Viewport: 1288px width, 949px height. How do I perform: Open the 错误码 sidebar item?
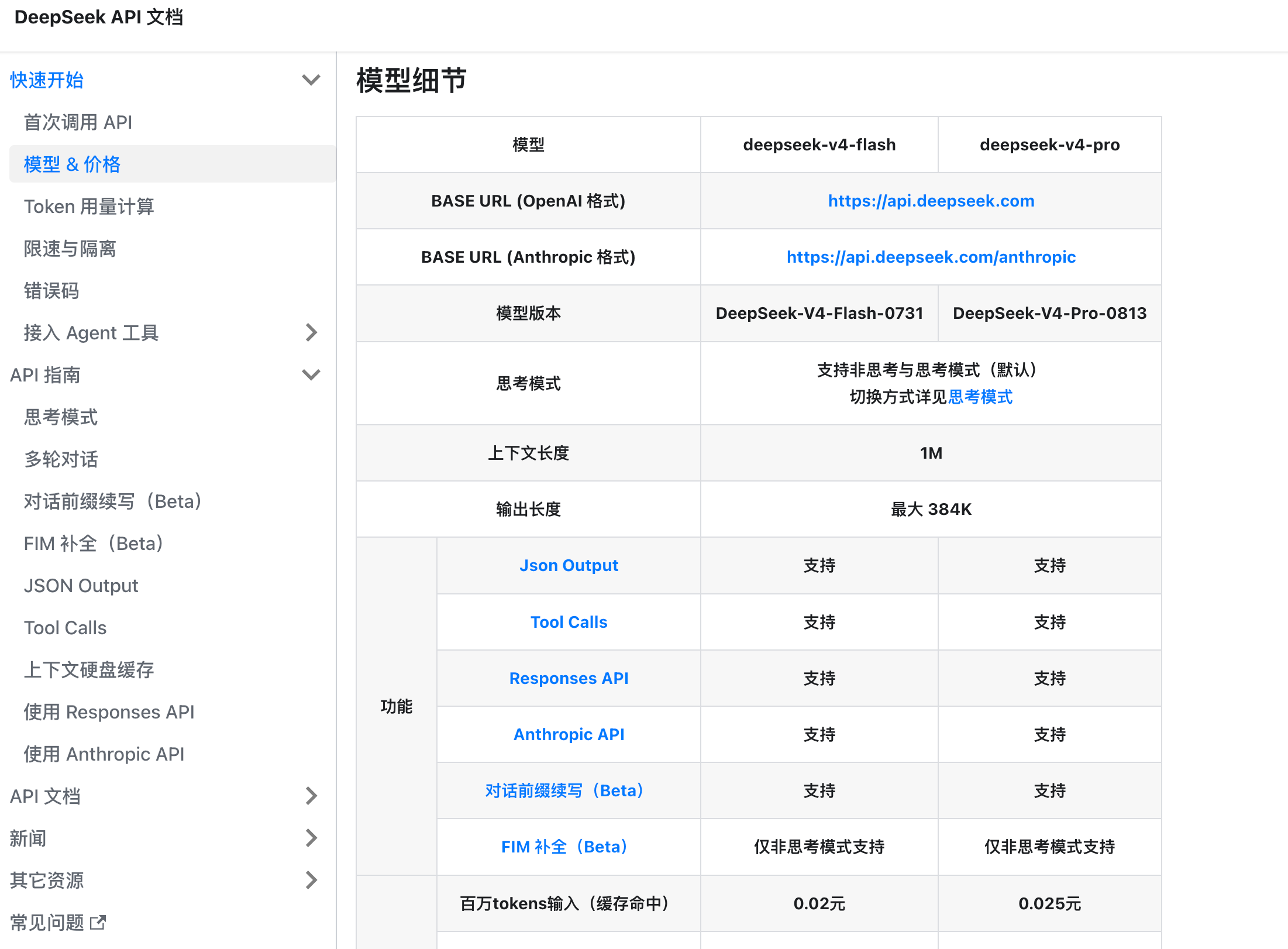point(51,291)
